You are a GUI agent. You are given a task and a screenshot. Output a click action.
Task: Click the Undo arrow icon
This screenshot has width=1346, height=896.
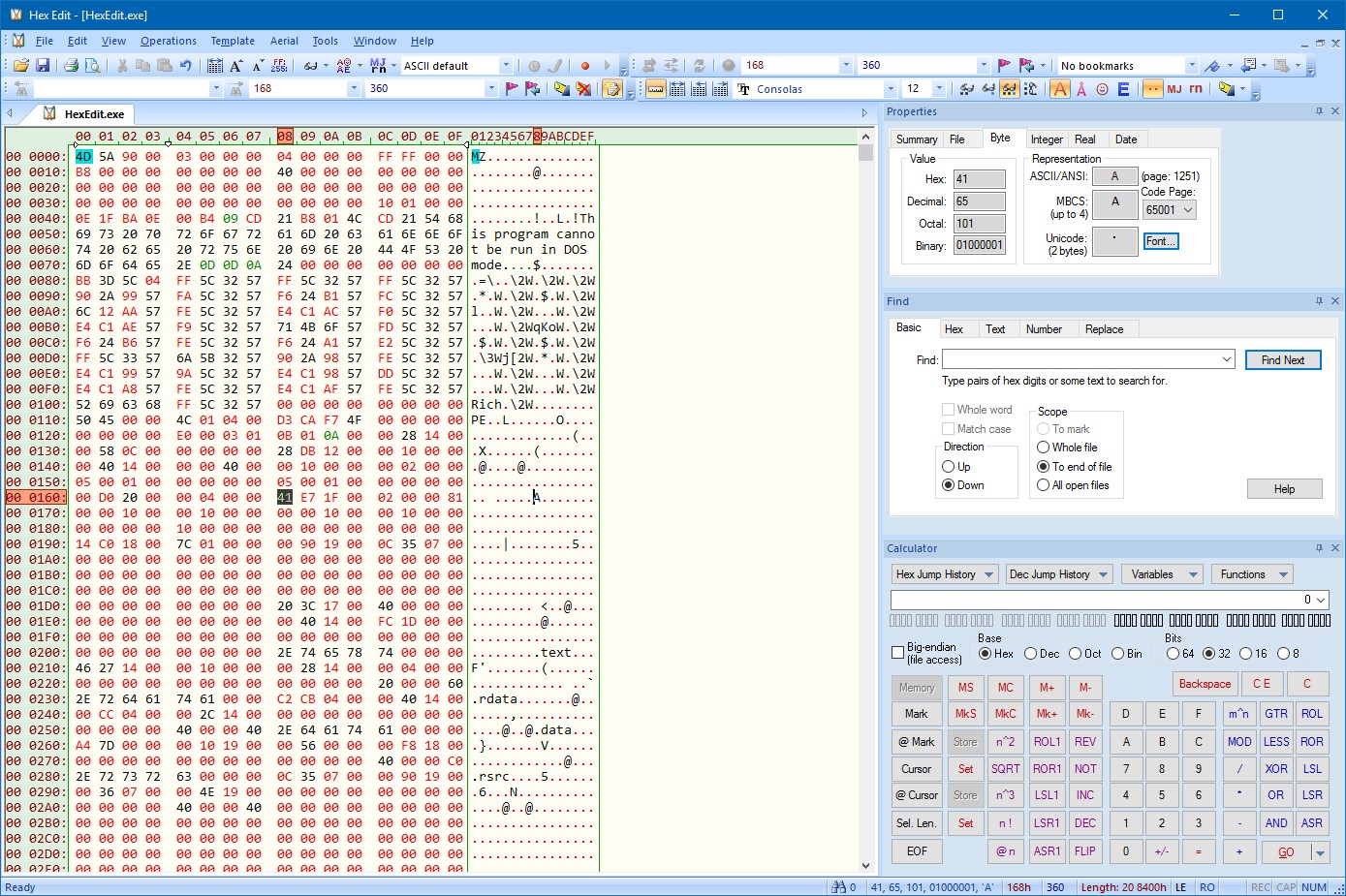point(185,66)
